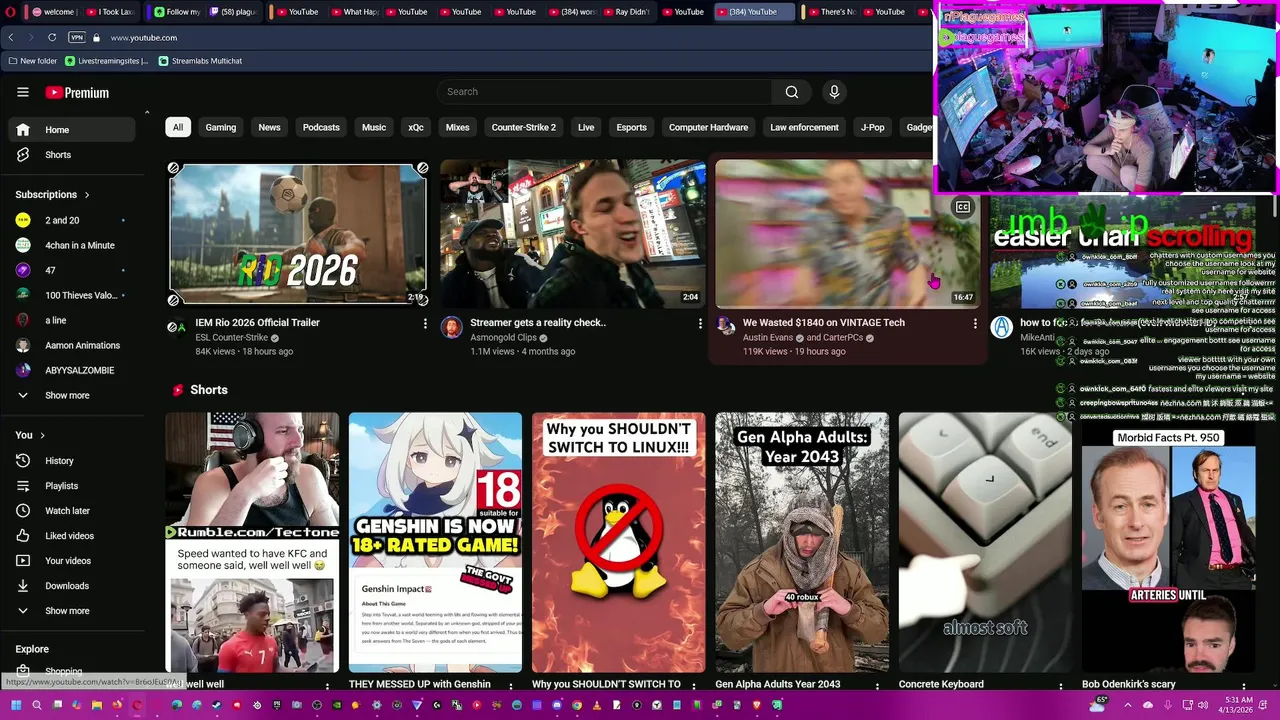
Task: Select the Gaming filter chip
Action: click(221, 127)
